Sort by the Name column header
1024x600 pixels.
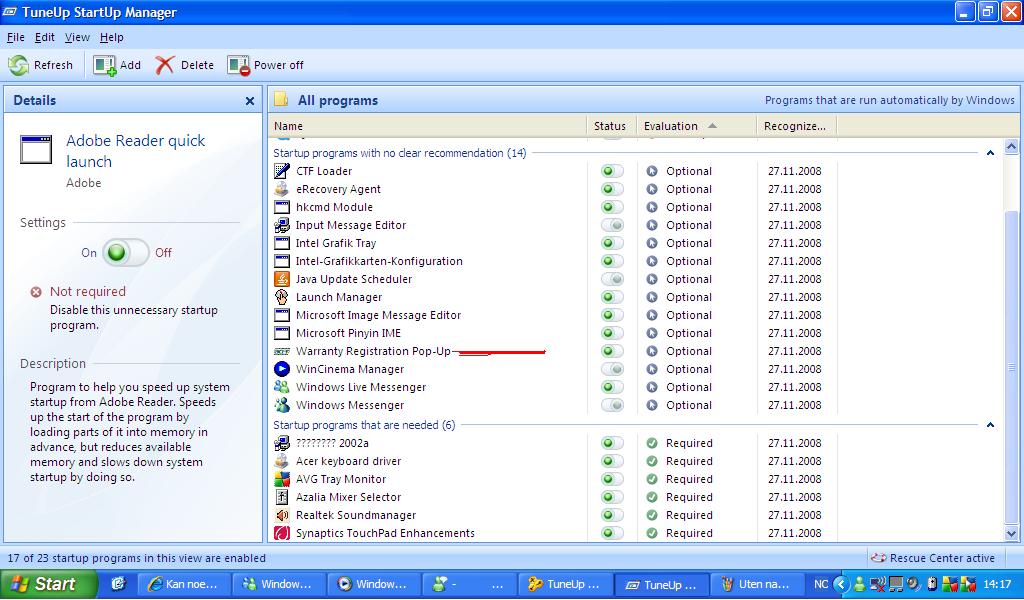(x=428, y=126)
